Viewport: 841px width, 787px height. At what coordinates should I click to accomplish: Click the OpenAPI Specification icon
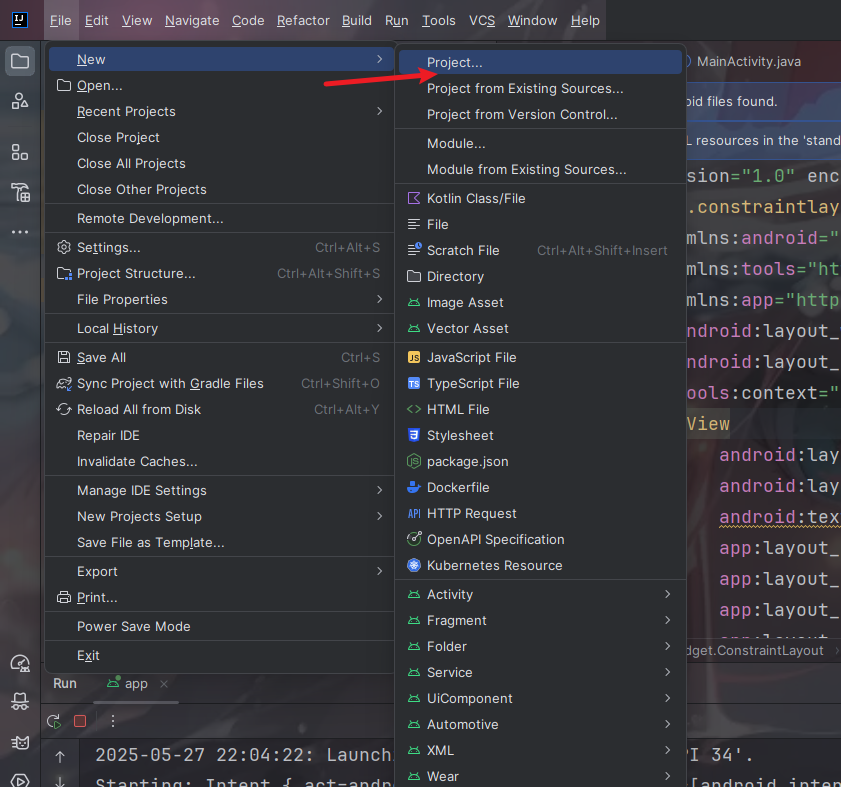(414, 539)
